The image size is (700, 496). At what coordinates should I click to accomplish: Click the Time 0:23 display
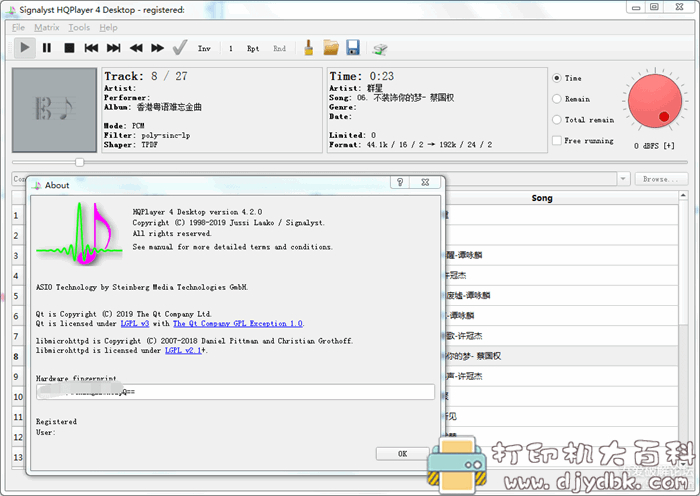362,76
